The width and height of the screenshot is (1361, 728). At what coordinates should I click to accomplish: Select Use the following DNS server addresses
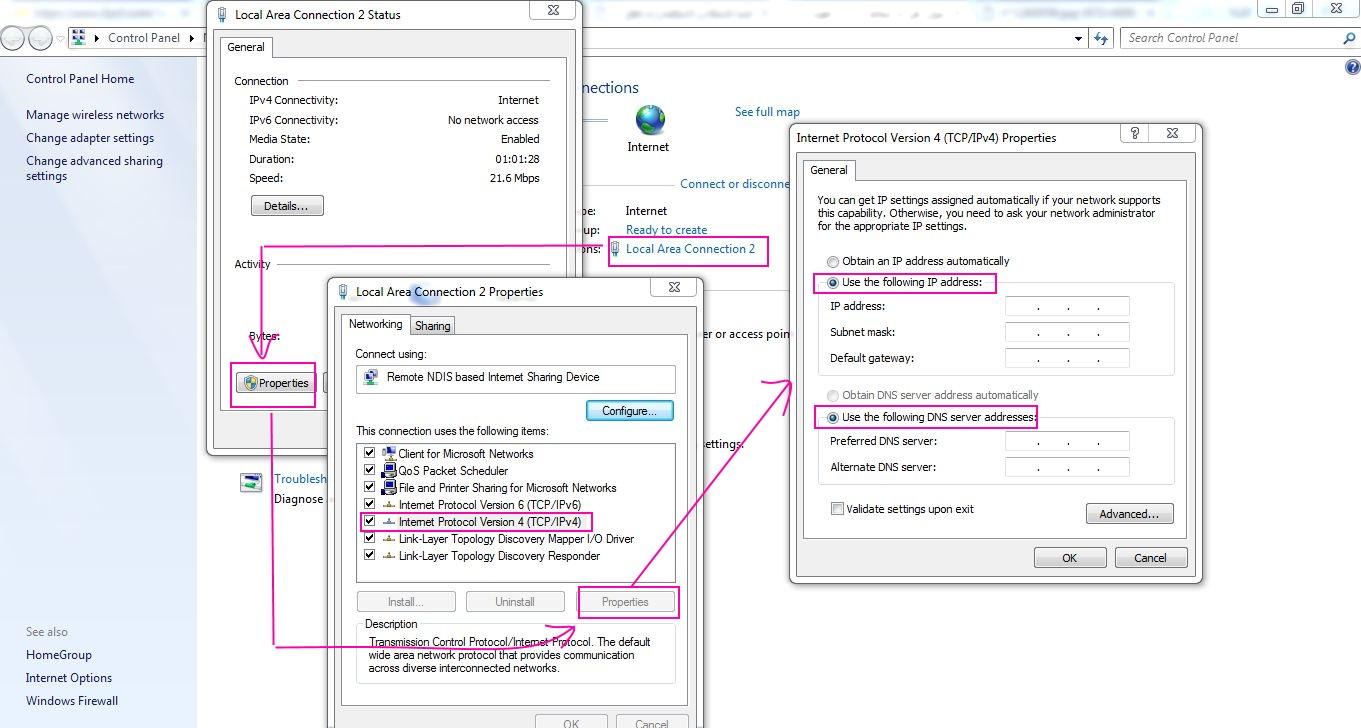(x=931, y=417)
